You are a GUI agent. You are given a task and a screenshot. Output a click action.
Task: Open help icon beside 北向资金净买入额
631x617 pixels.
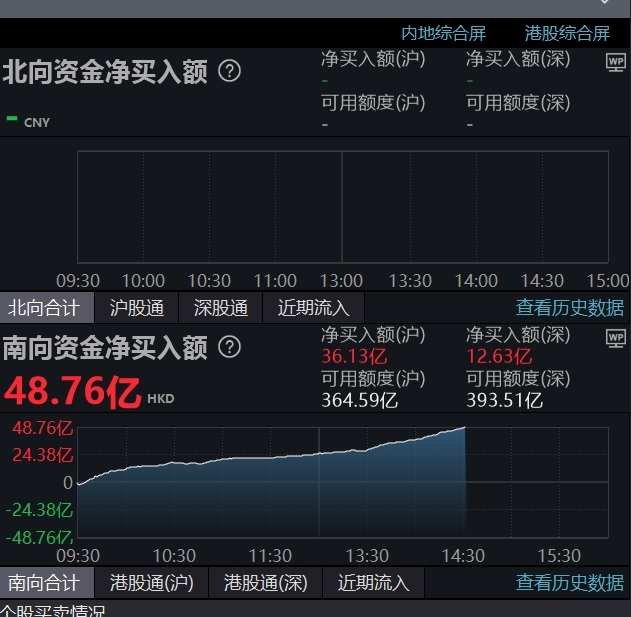(x=229, y=71)
